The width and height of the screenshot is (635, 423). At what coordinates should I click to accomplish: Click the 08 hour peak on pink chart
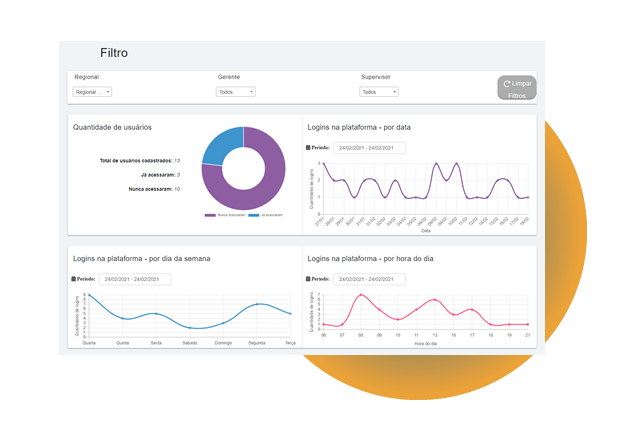pyautogui.click(x=360, y=296)
